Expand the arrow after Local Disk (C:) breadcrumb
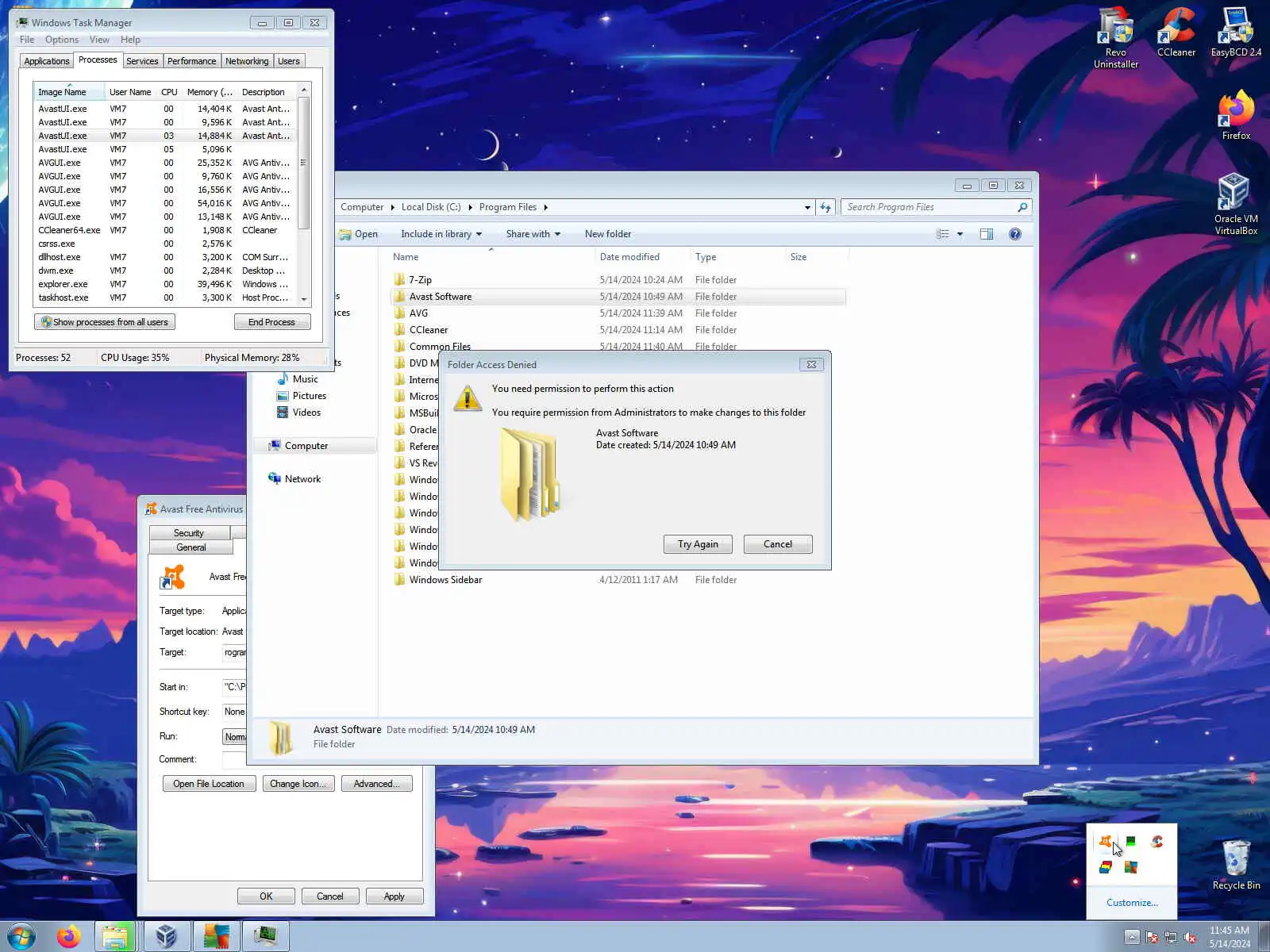The width and height of the screenshot is (1270, 952). point(470,207)
